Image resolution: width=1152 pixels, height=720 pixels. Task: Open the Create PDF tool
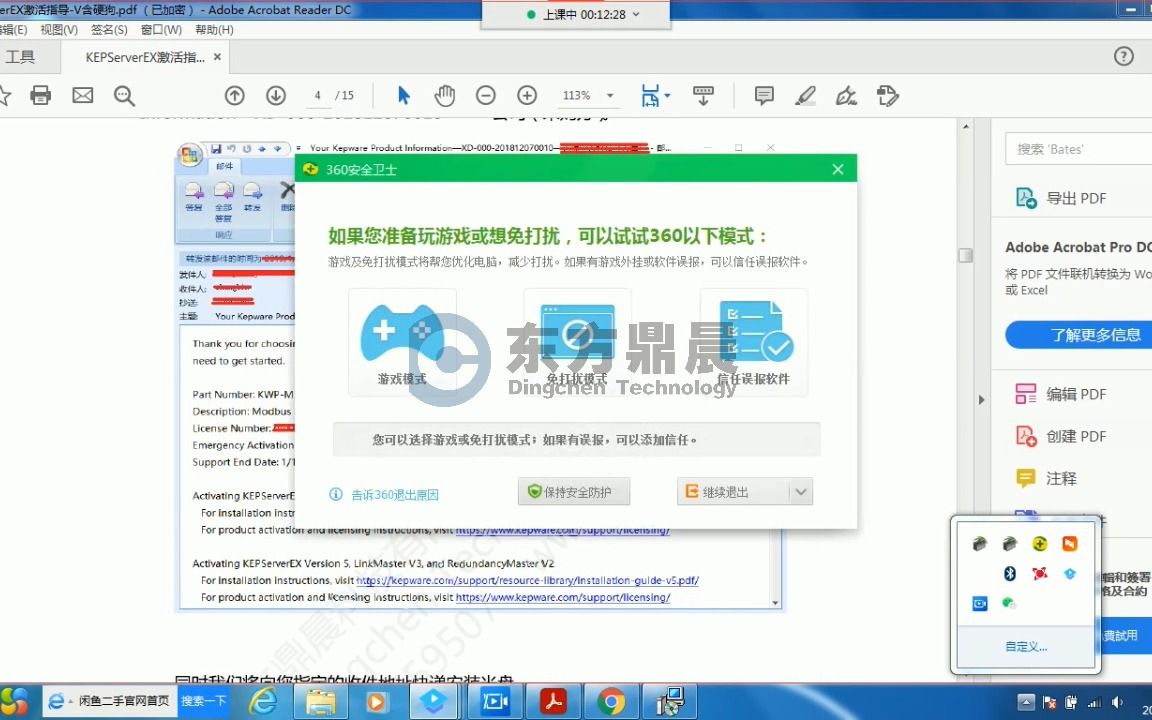point(1063,436)
